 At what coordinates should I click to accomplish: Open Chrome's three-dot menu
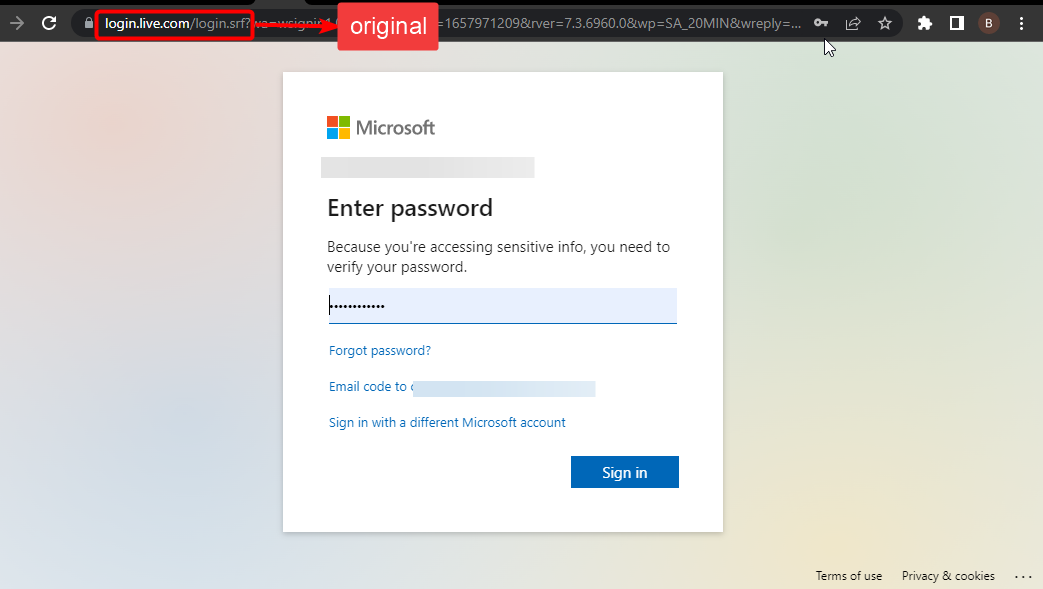(x=1021, y=23)
